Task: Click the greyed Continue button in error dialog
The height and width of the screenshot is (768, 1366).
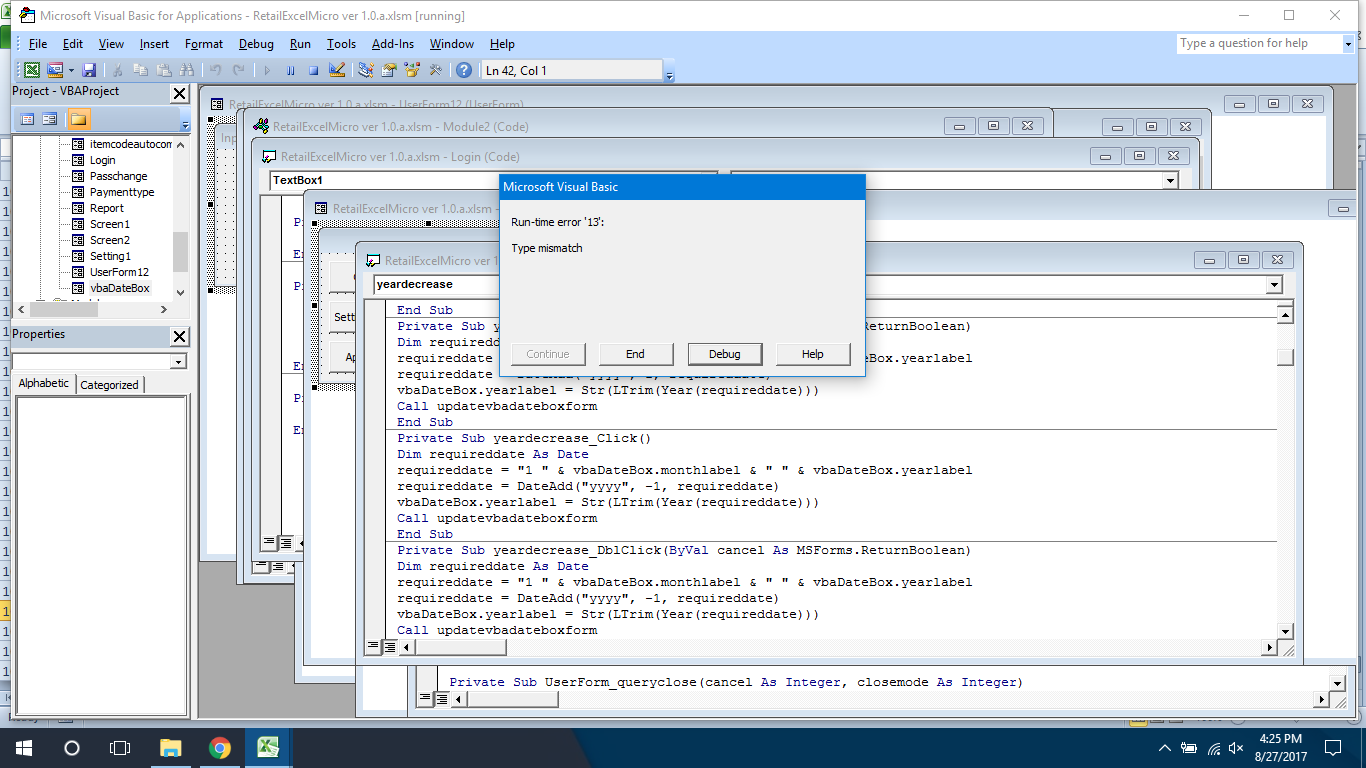Action: (x=548, y=354)
